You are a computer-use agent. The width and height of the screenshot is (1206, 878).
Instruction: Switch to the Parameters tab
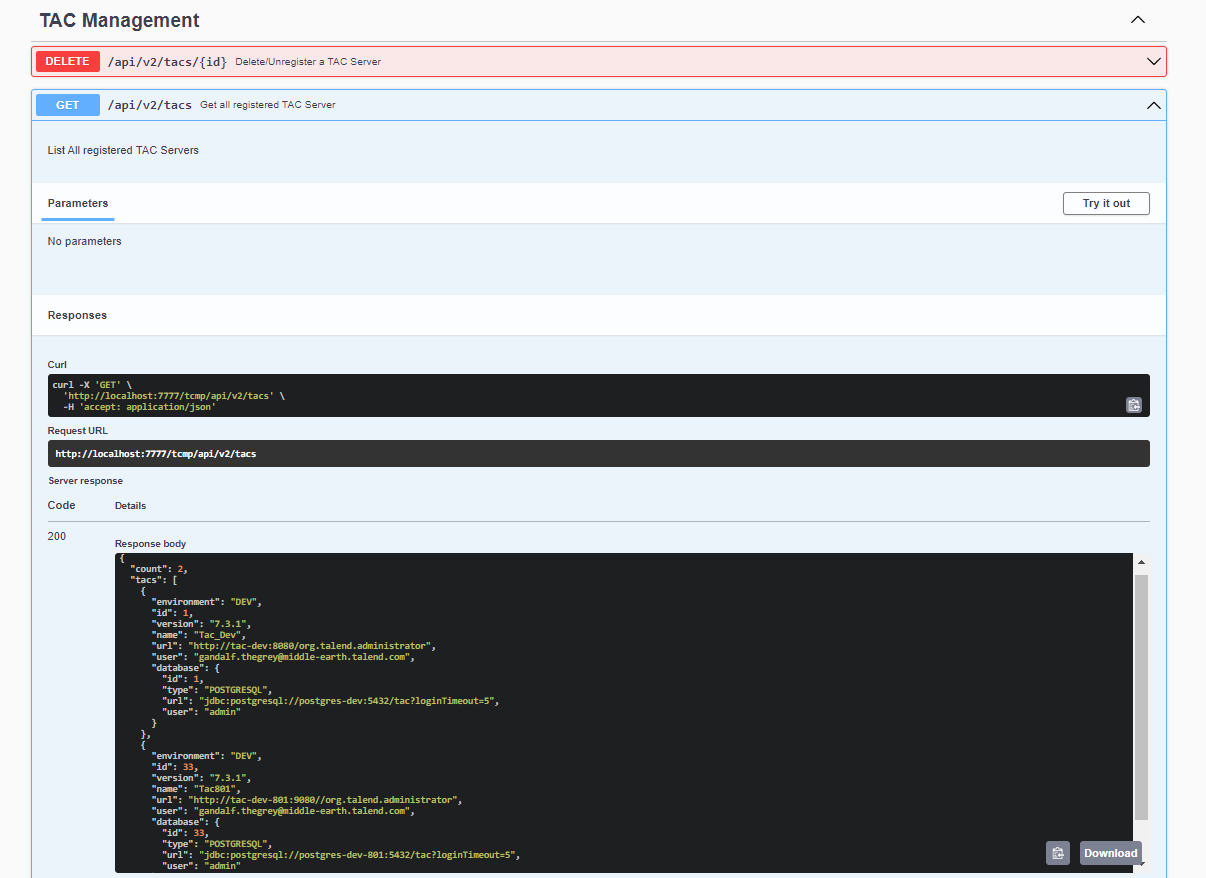click(x=77, y=203)
